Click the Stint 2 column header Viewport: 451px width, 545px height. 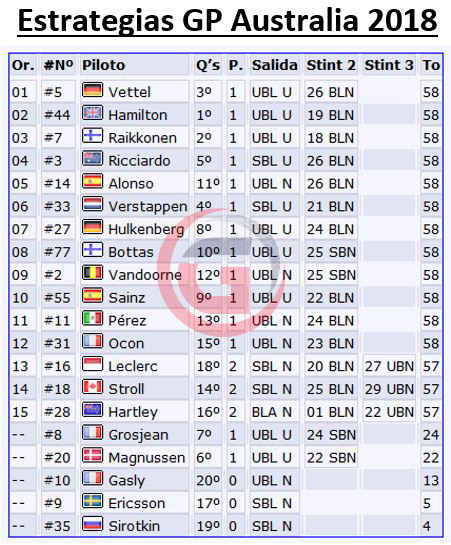(331, 65)
